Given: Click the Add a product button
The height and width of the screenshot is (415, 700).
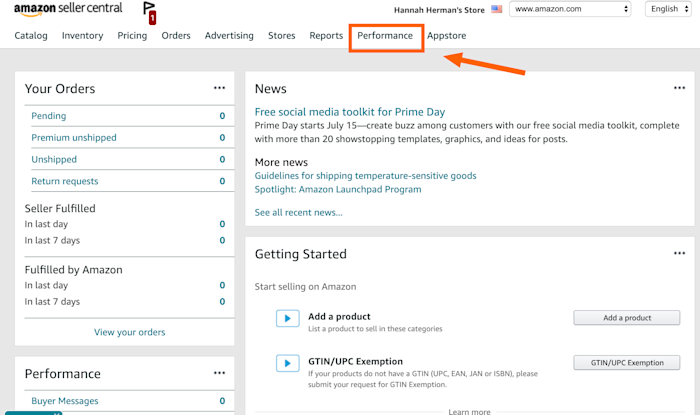Looking at the screenshot, I should (x=627, y=318).
